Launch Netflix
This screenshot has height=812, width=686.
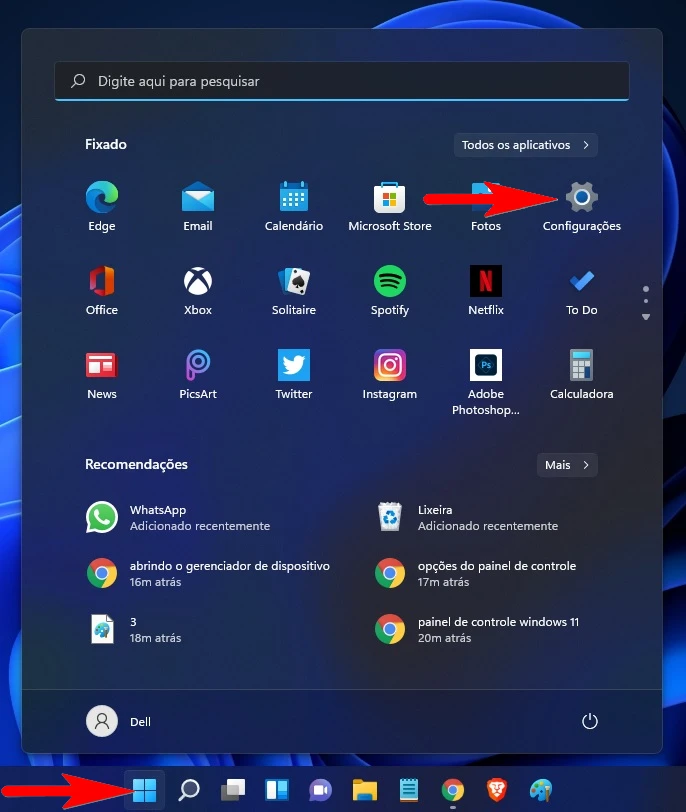(486, 290)
